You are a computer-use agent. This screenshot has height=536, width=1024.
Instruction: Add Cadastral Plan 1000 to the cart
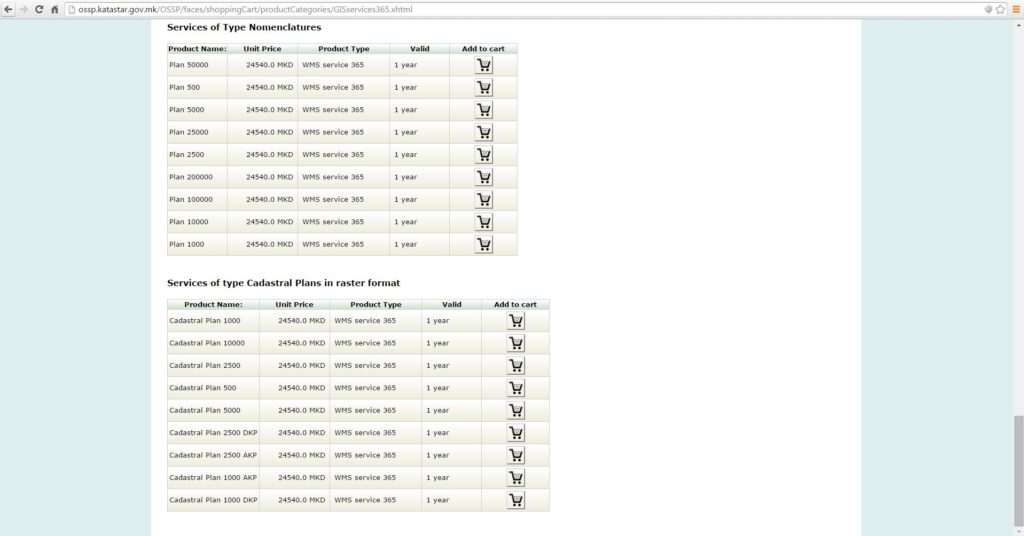[x=516, y=321]
